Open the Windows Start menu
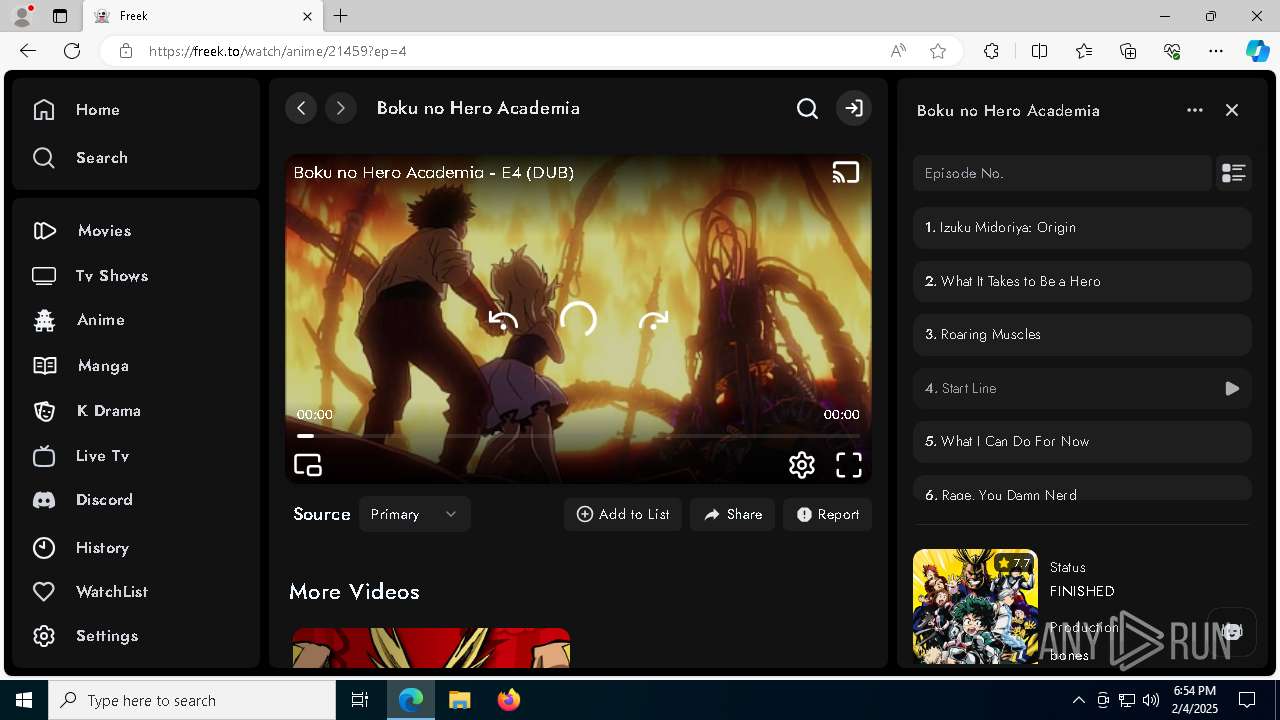Viewport: 1280px width, 720px height. click(24, 700)
